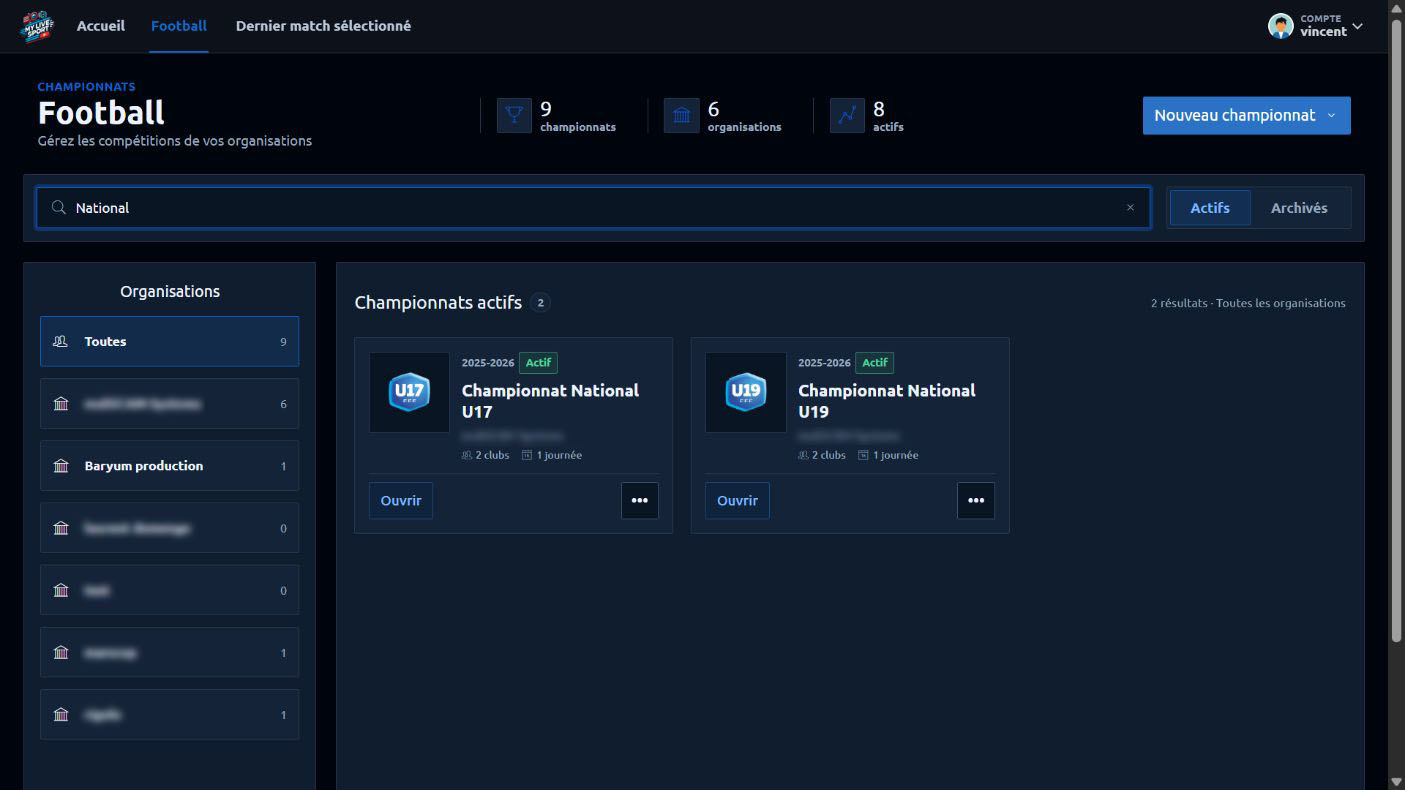Click the calendar icon on the U17 card

[527, 455]
